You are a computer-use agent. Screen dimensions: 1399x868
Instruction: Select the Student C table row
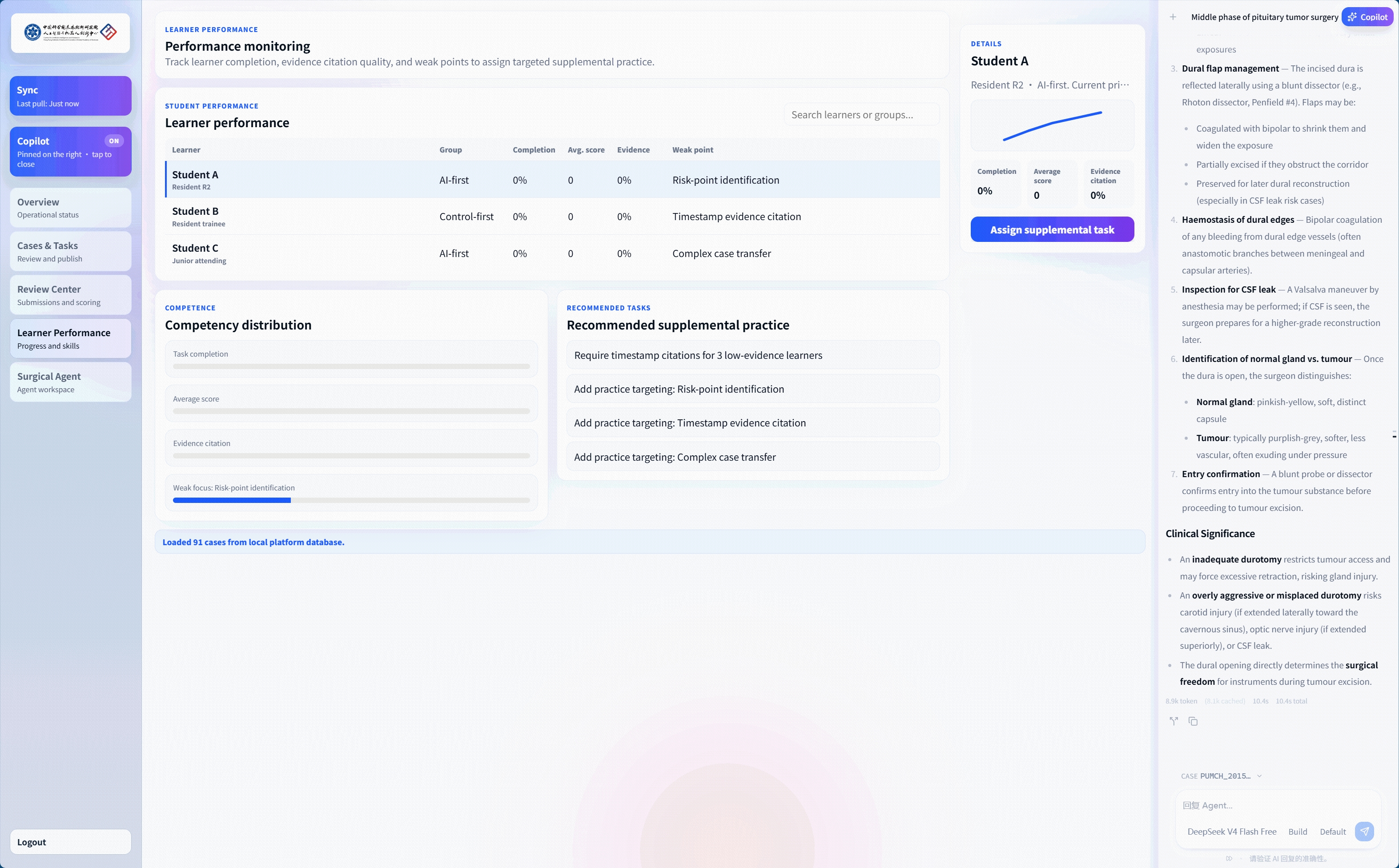coord(552,253)
